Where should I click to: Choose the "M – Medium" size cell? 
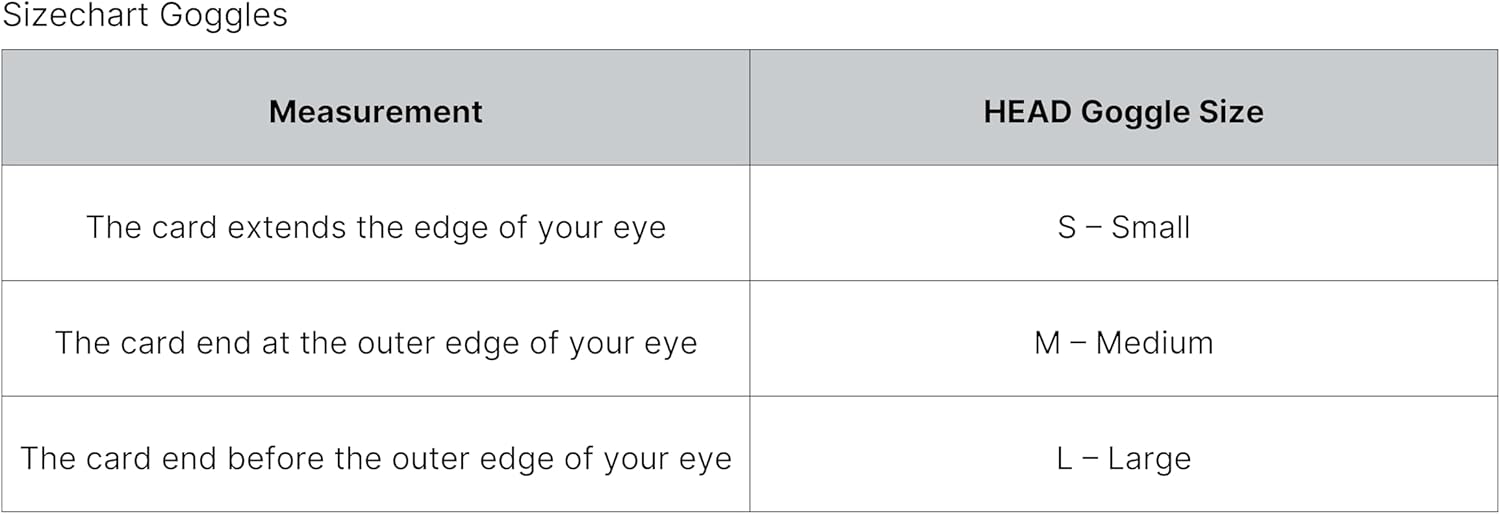[1123, 343]
